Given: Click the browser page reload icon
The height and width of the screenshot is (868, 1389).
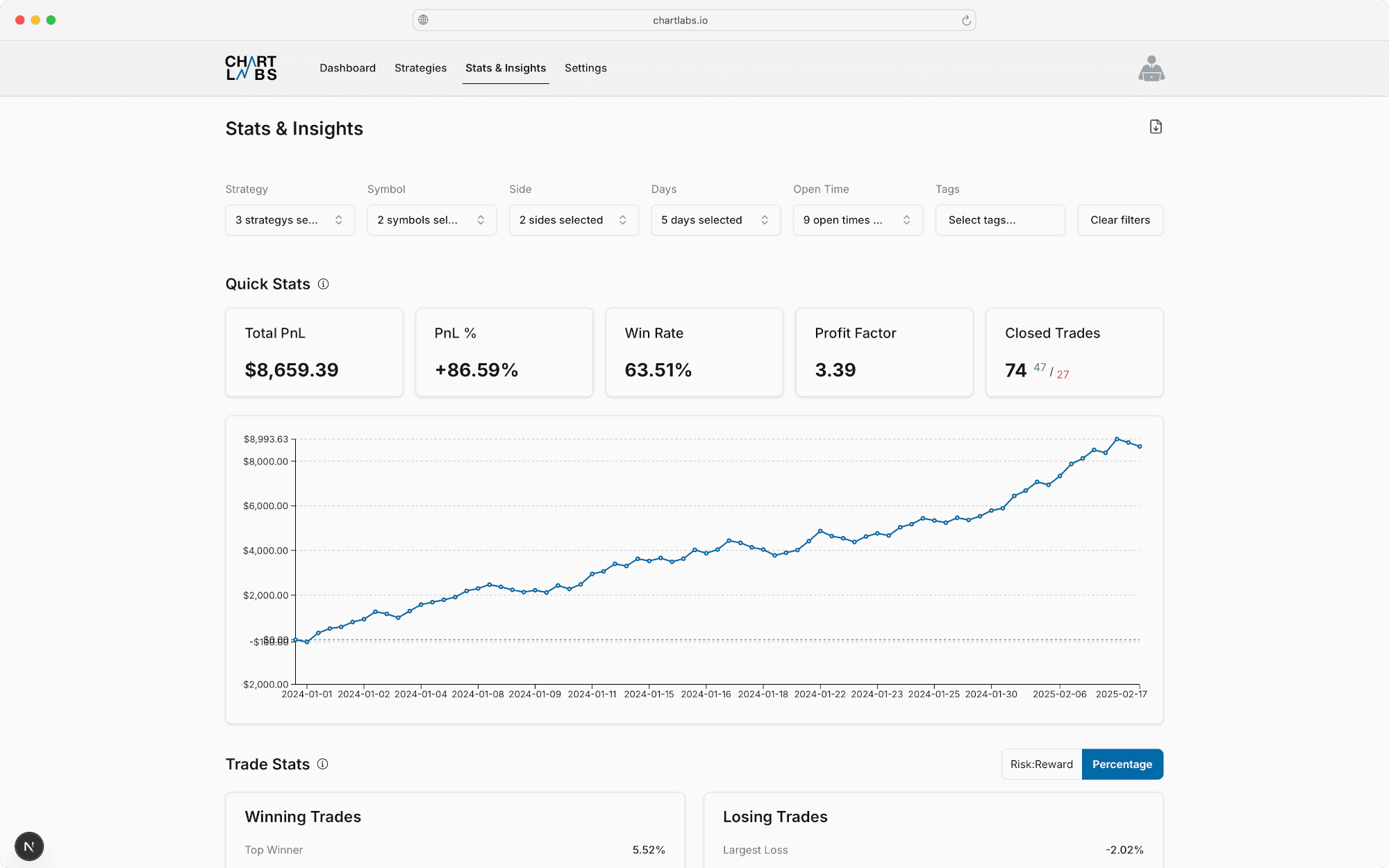Looking at the screenshot, I should pyautogui.click(x=966, y=21).
